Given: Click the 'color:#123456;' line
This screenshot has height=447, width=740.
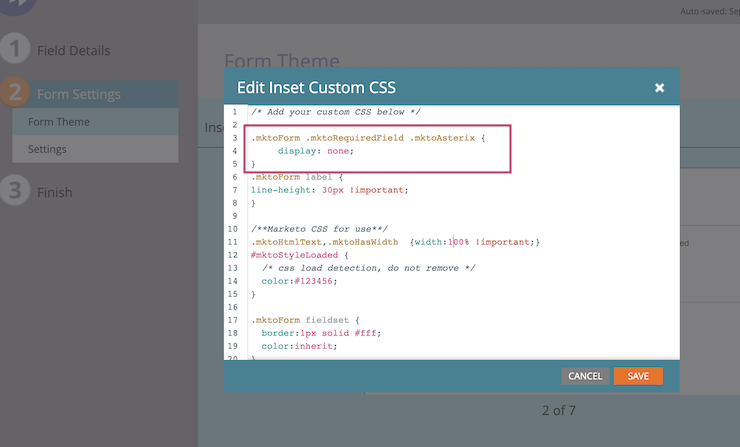Looking at the screenshot, I should 300,281.
